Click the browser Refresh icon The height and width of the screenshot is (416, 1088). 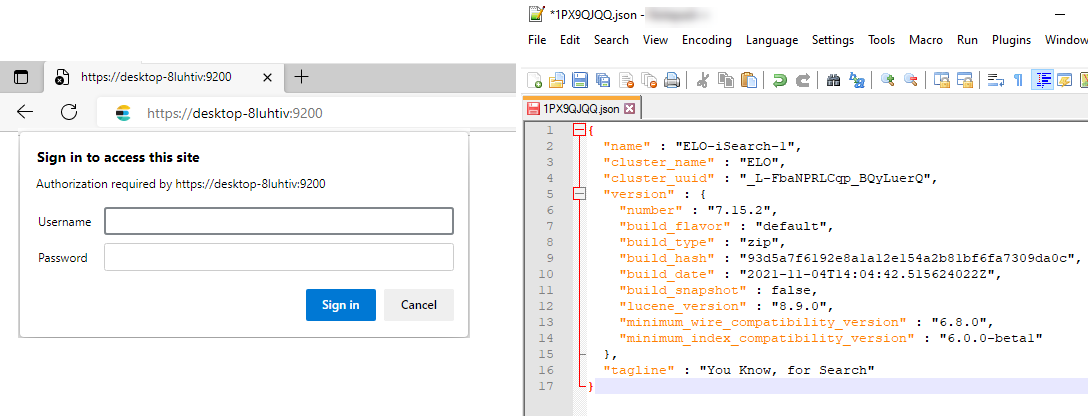pyautogui.click(x=69, y=112)
